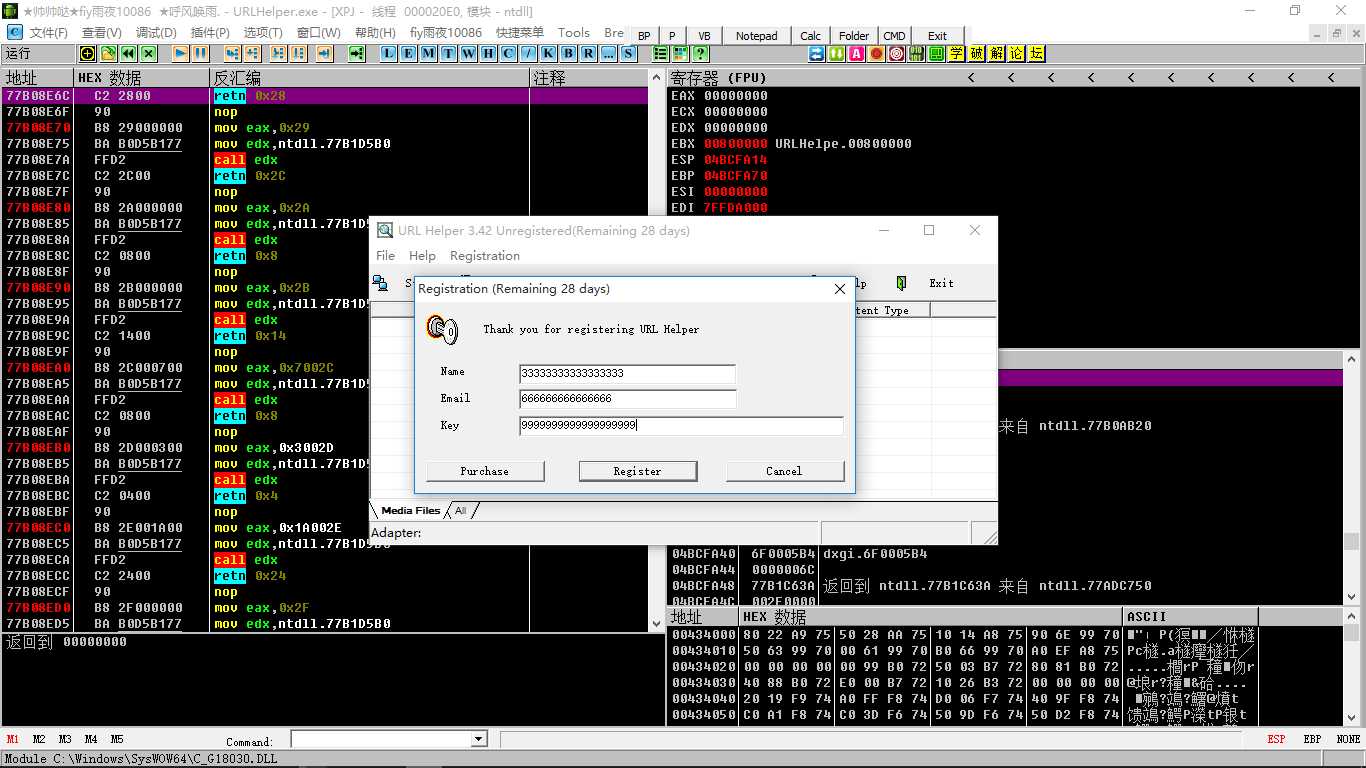Click the Command input box

(x=381, y=739)
